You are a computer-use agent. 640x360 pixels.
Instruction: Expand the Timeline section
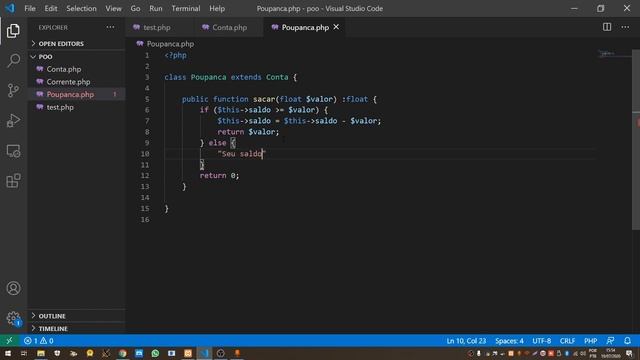[x=76, y=328]
